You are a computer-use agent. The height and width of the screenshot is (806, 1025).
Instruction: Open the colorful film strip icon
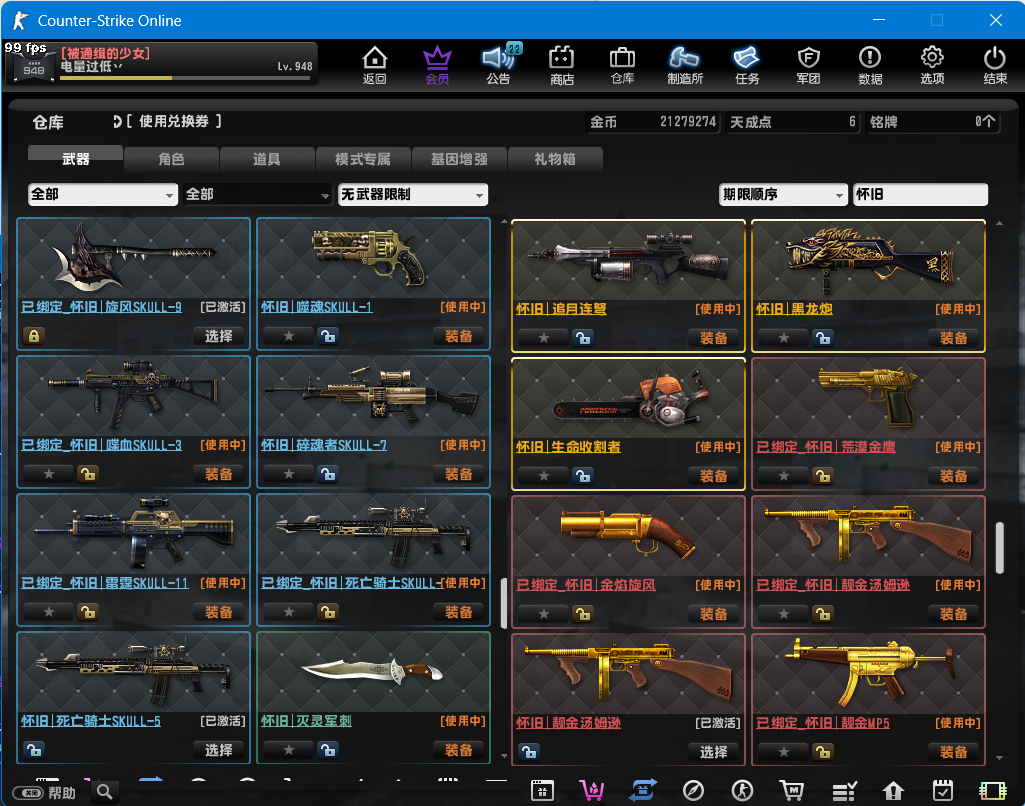(x=992, y=791)
